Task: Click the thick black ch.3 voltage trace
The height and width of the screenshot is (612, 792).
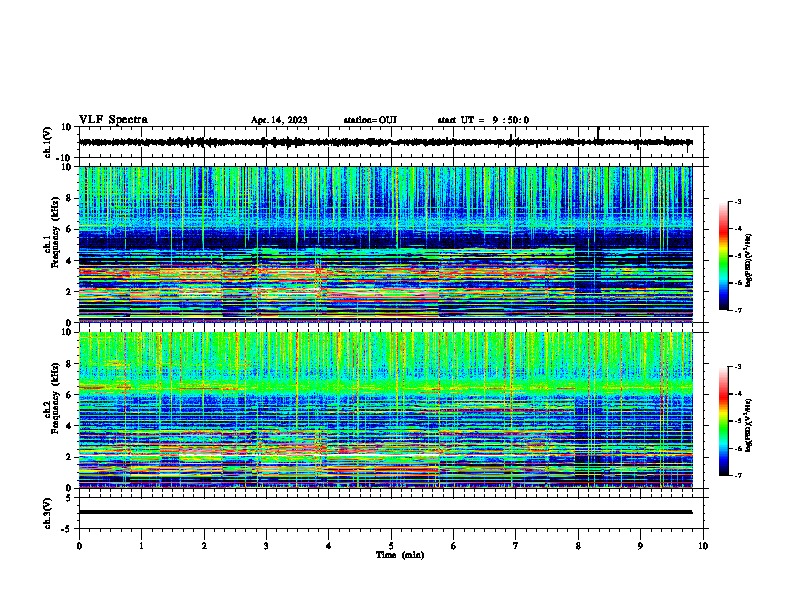Action: [385, 512]
